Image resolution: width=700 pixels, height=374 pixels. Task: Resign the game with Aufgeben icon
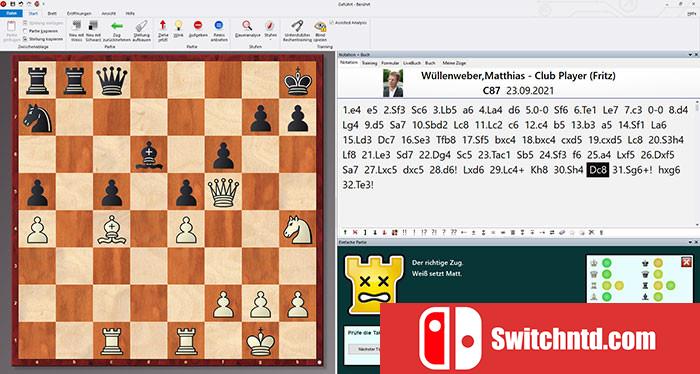point(198,29)
